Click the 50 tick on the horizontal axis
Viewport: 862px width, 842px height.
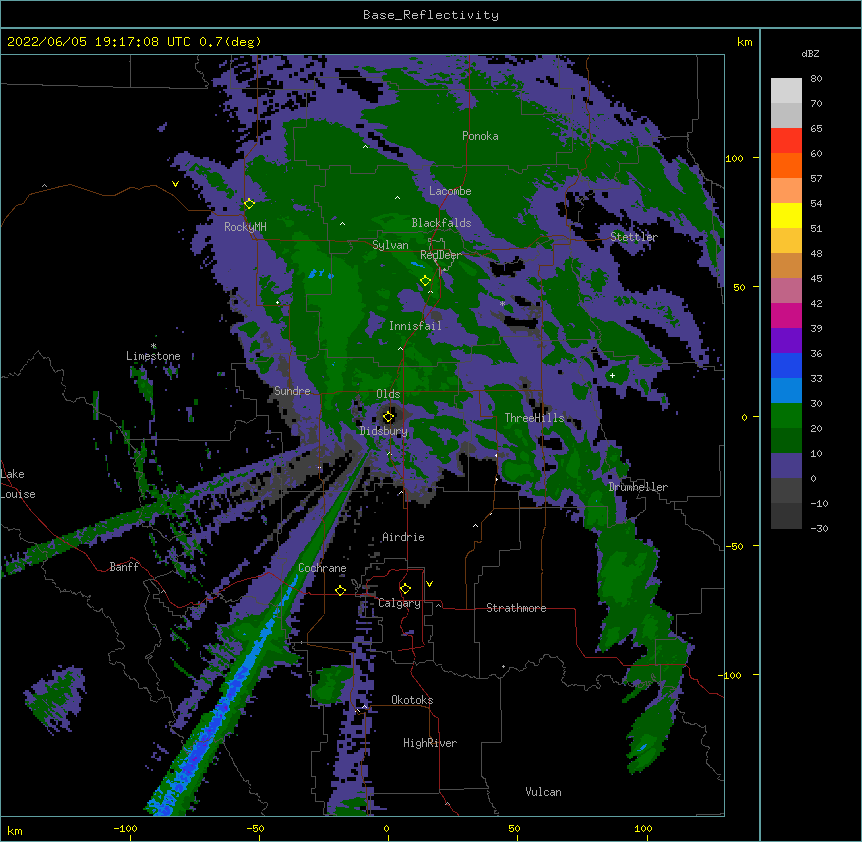pyautogui.click(x=514, y=828)
